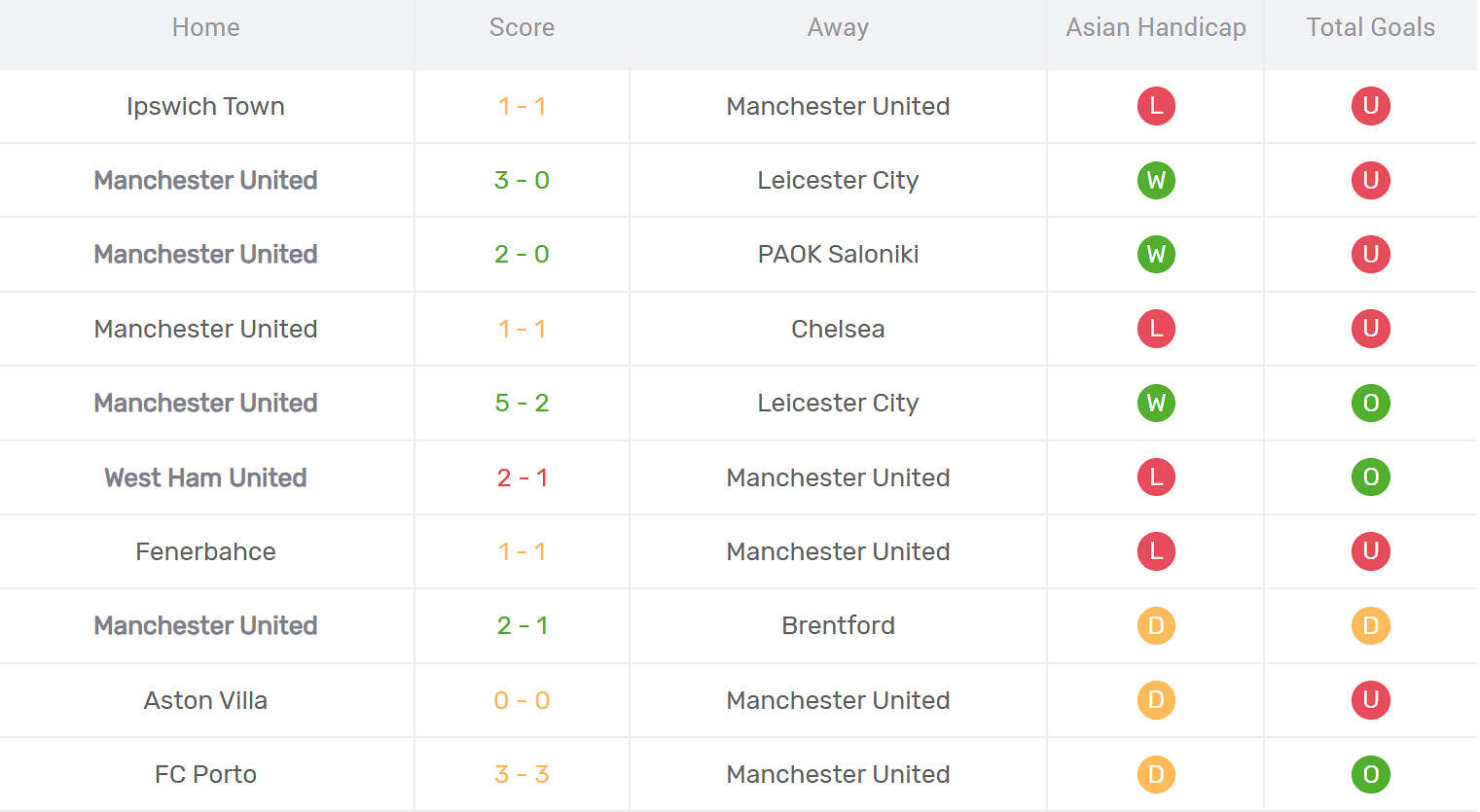Image resolution: width=1480 pixels, height=812 pixels.
Task: Click the red L handicap badge in West Ham row
Action: (1156, 477)
